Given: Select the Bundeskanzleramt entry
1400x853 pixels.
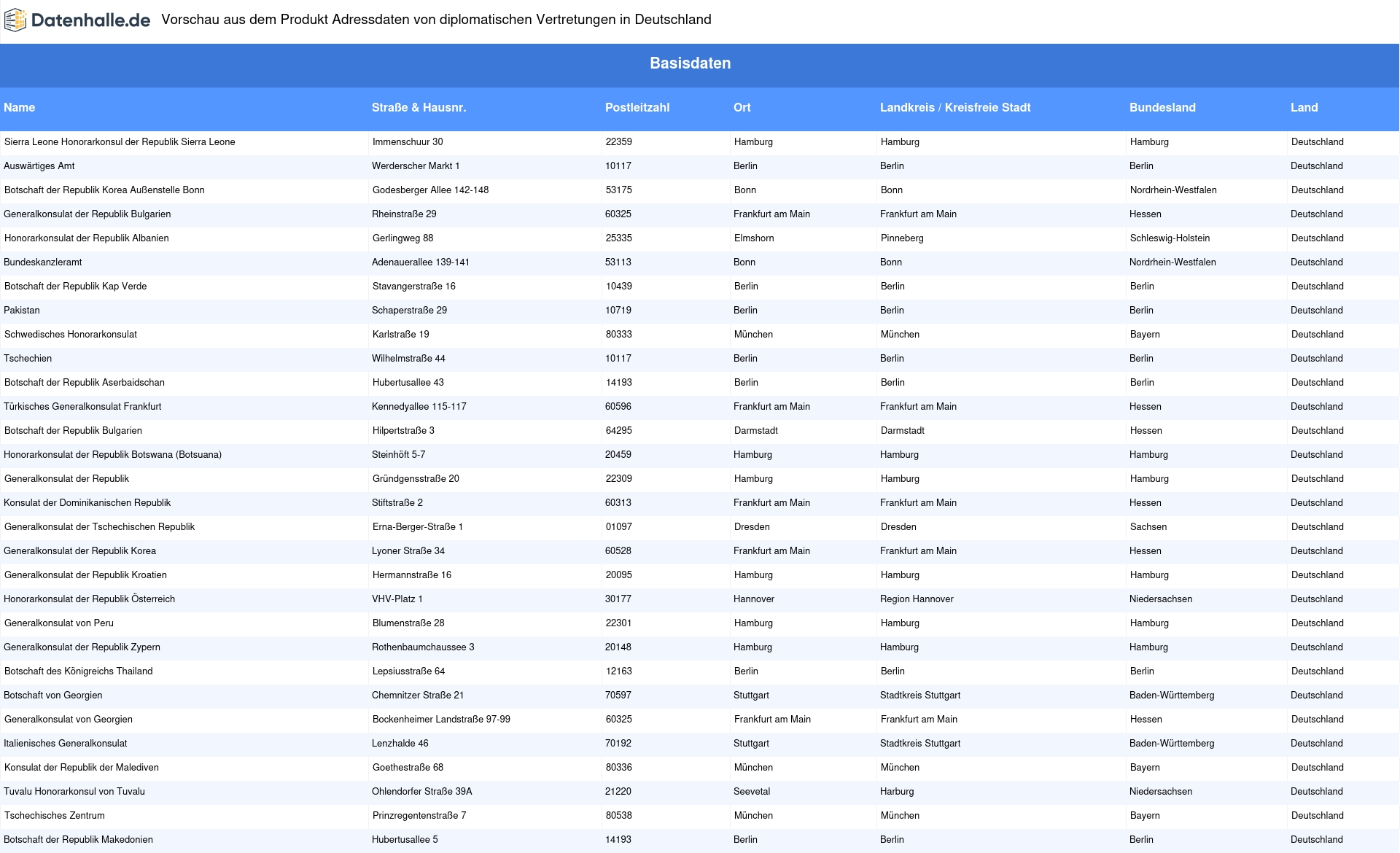Looking at the screenshot, I should 43,262.
